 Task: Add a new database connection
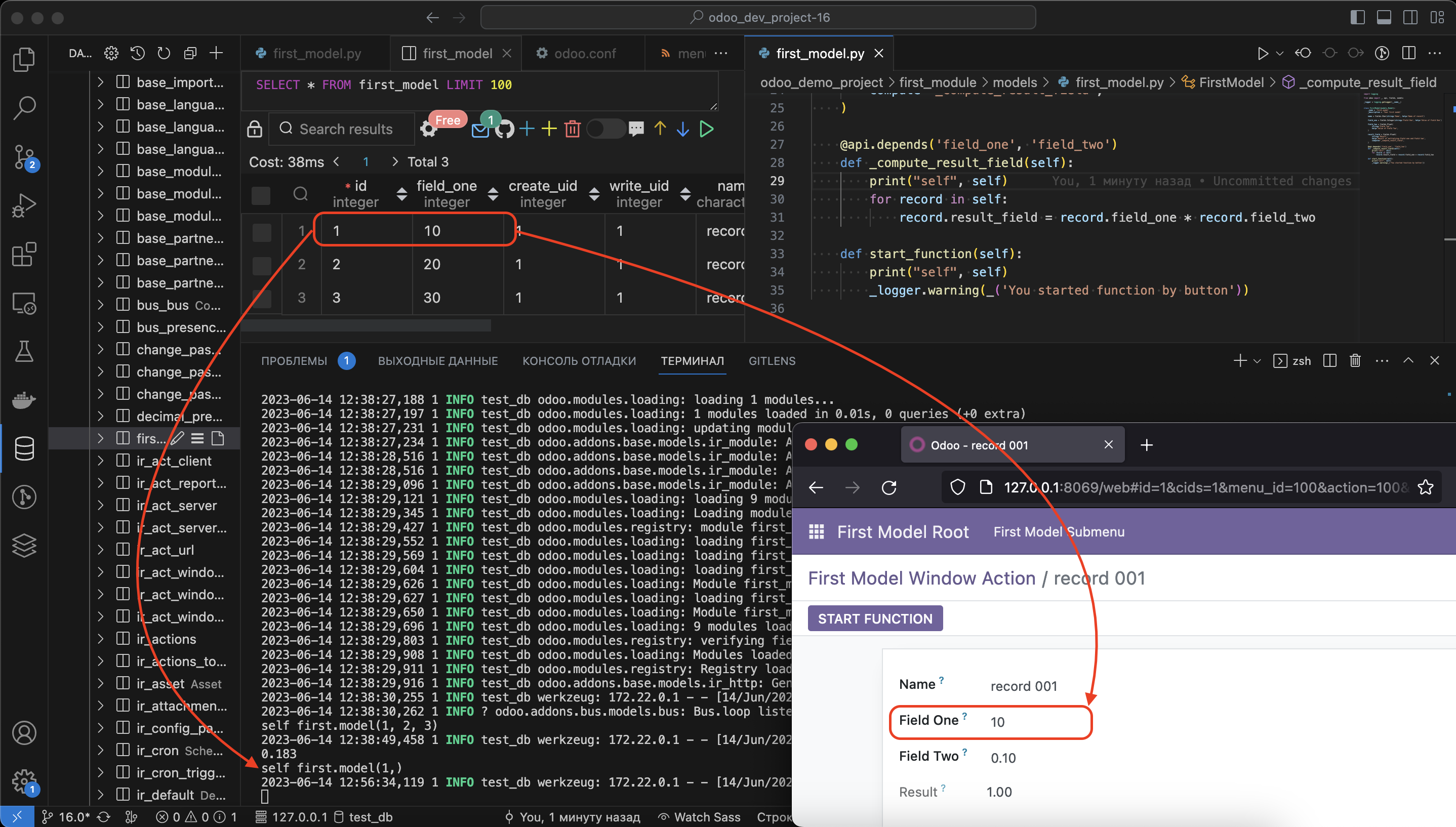tap(216, 53)
